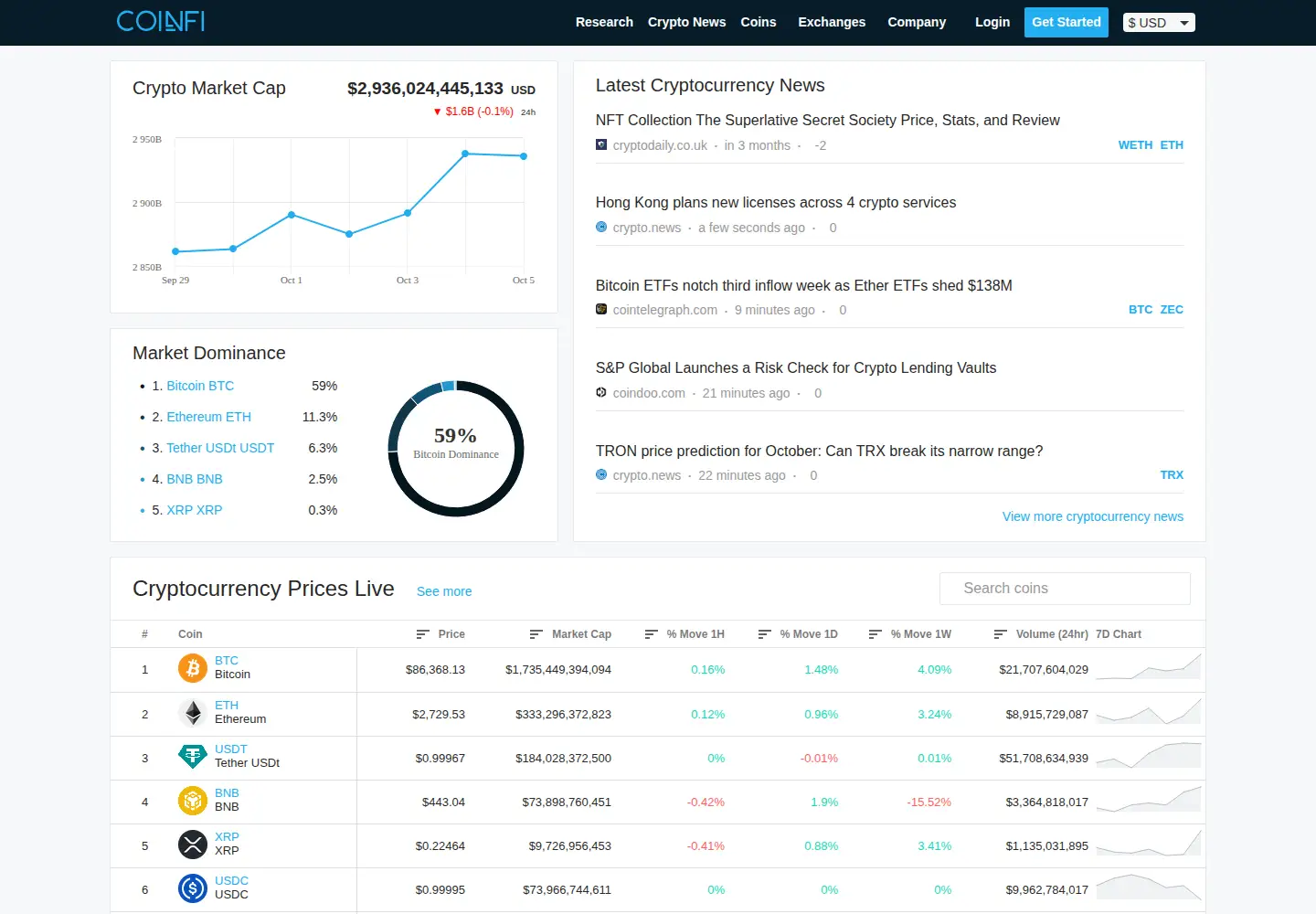Open View more cryptocurrency news link
Viewport: 1316px width, 914px height.
tap(1093, 516)
